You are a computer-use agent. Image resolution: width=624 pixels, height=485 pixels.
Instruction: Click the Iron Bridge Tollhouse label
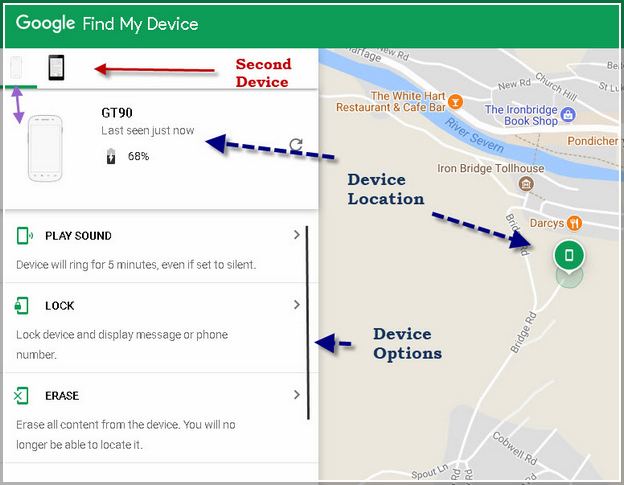[491, 168]
